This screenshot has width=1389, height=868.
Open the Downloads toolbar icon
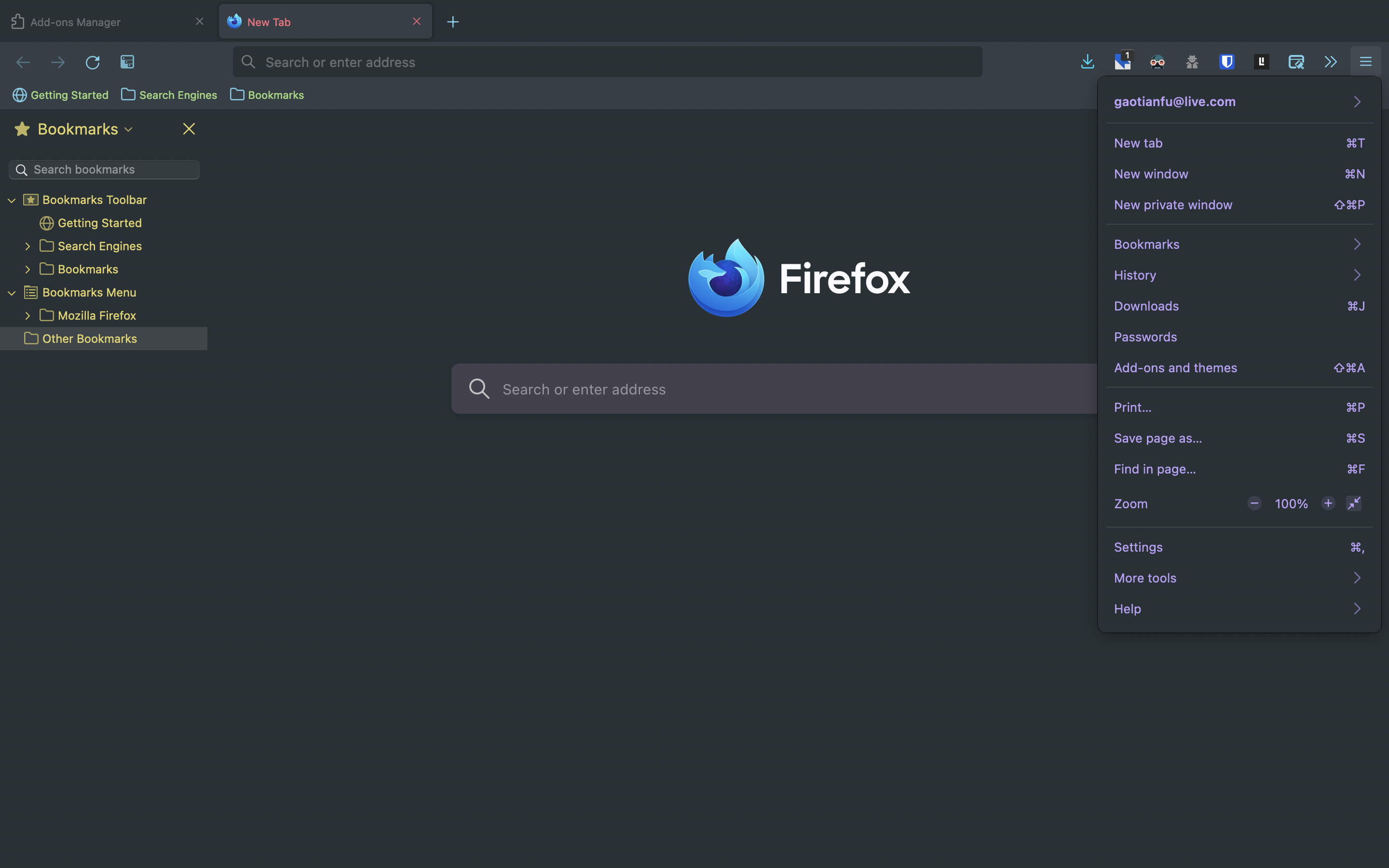click(x=1088, y=62)
